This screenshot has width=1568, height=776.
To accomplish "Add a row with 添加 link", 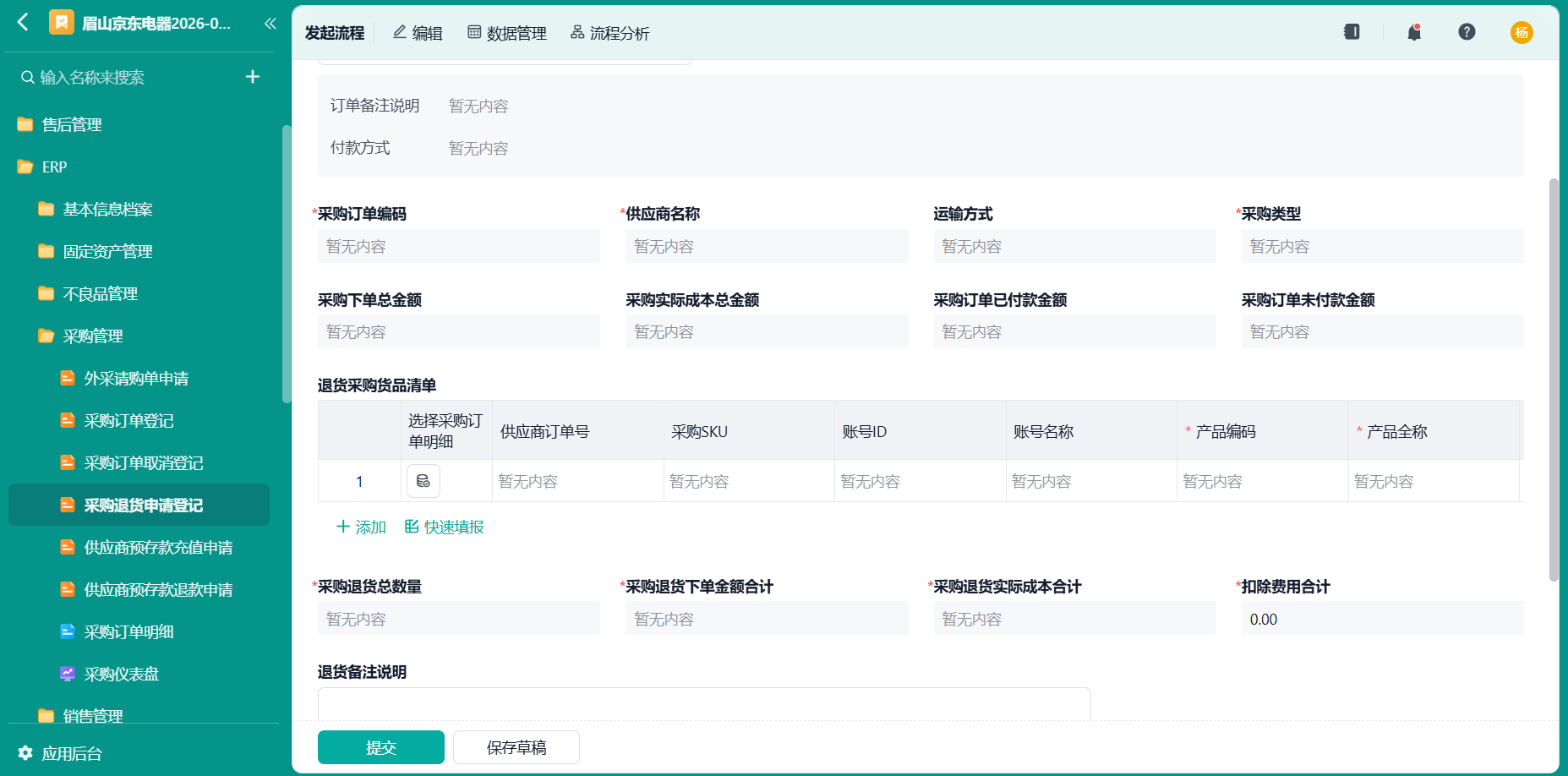I will coord(362,527).
